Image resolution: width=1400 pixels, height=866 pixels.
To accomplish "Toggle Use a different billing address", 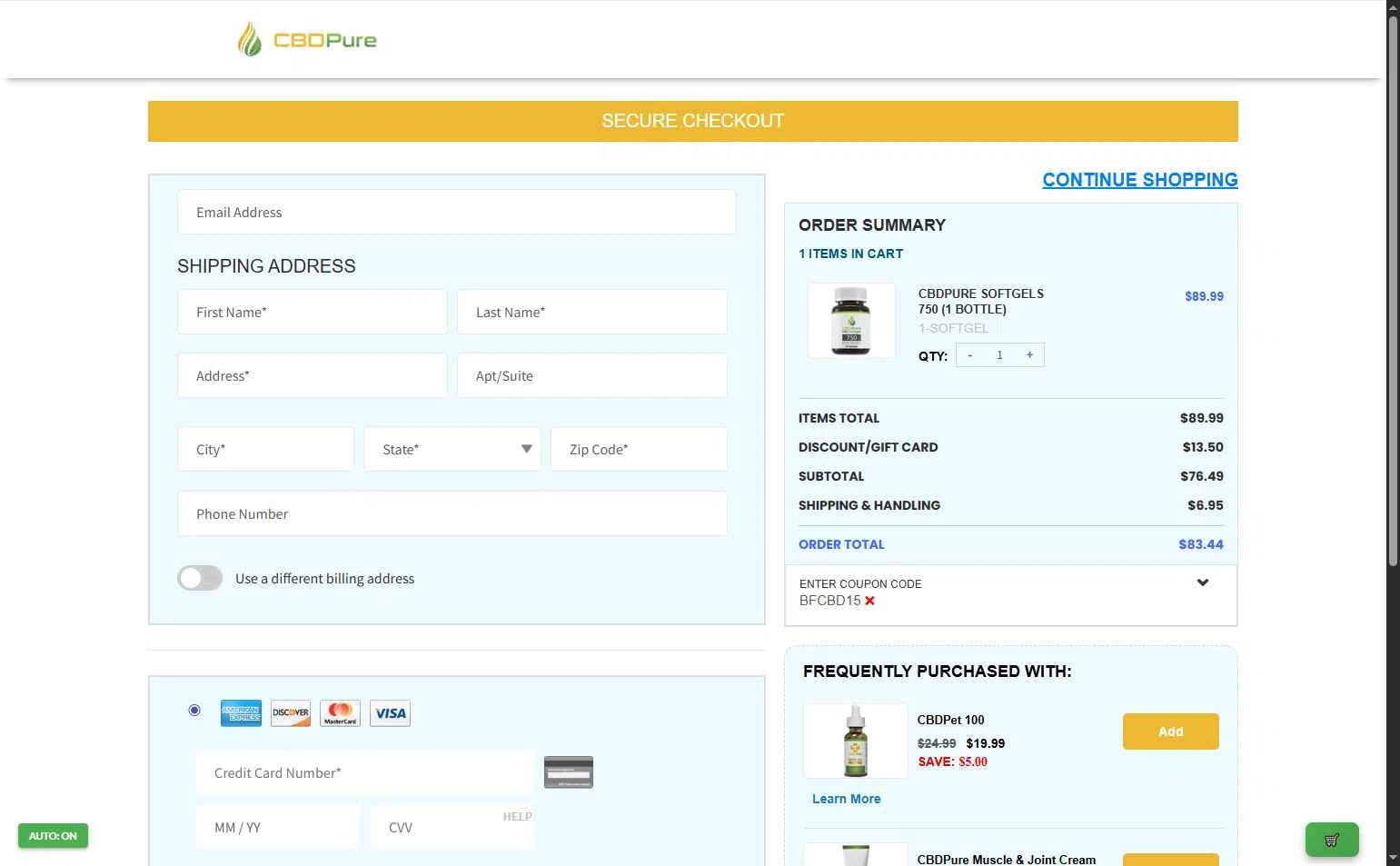I will point(200,578).
